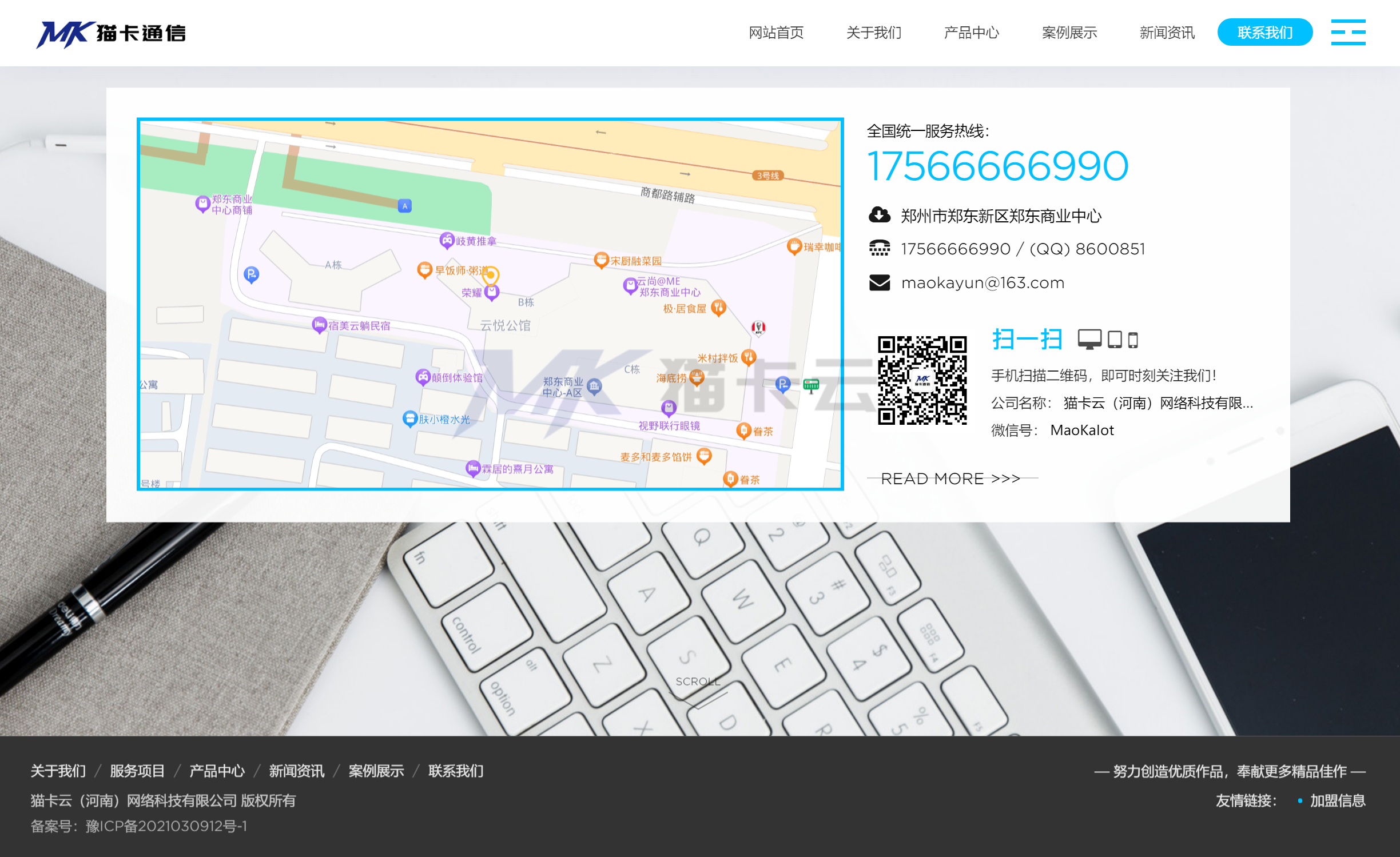Image resolution: width=1400 pixels, height=857 pixels.
Task: Select 案例展示 in the top navigation
Action: (1069, 33)
